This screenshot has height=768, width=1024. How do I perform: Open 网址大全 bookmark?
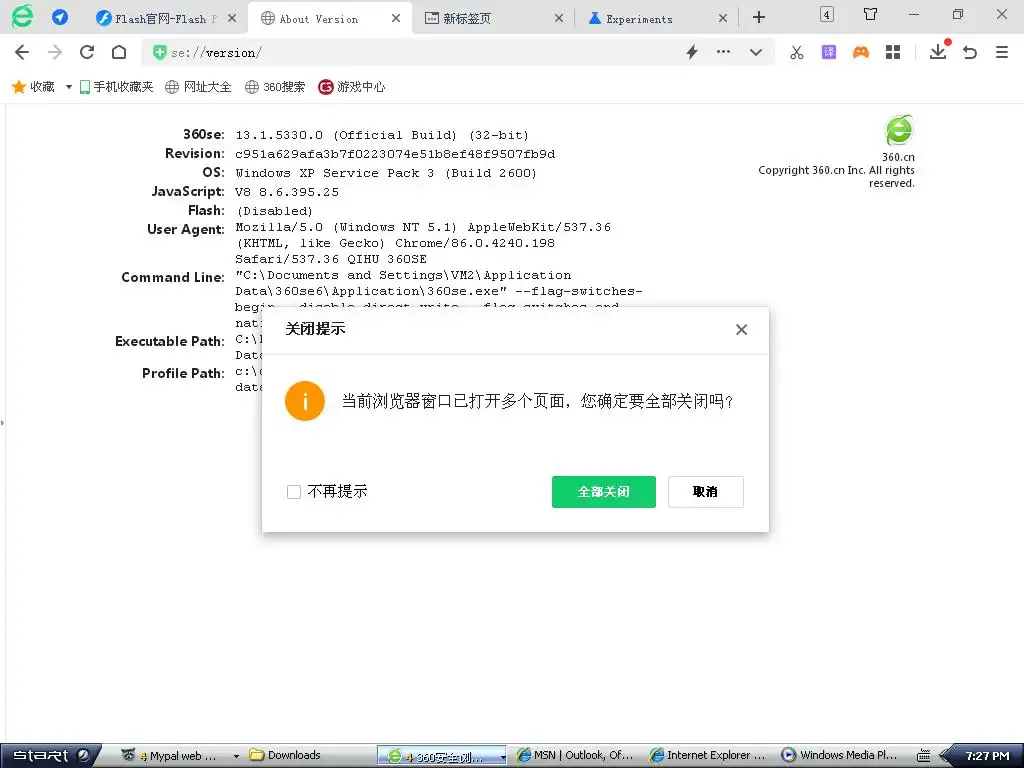(199, 86)
